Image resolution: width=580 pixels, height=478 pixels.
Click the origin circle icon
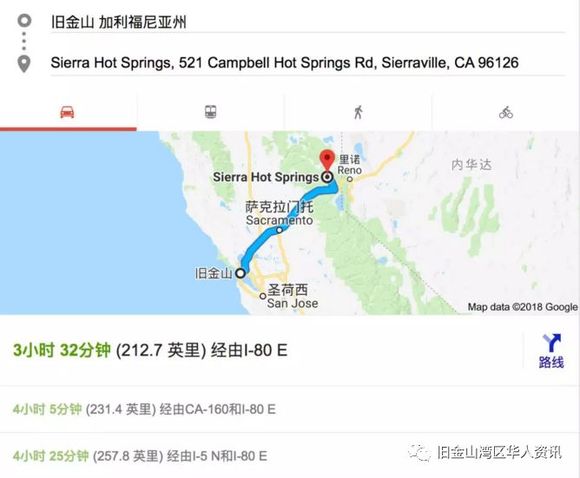point(24,21)
